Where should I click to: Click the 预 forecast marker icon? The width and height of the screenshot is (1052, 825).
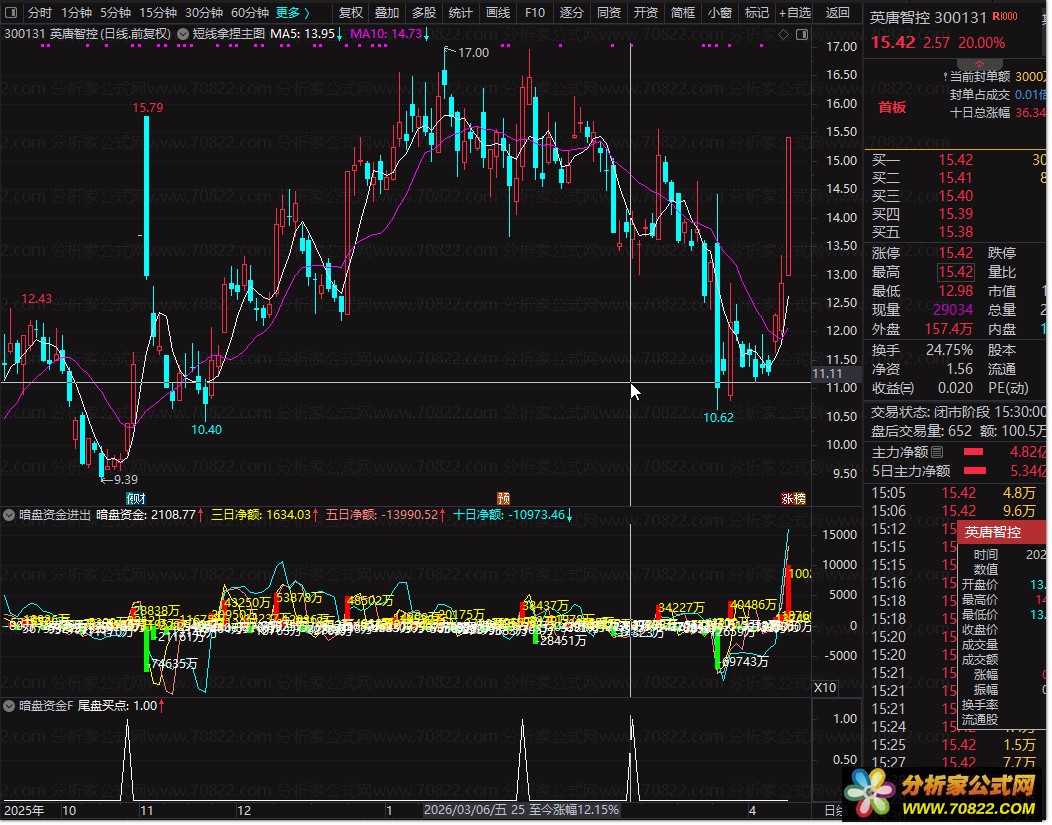(x=504, y=498)
